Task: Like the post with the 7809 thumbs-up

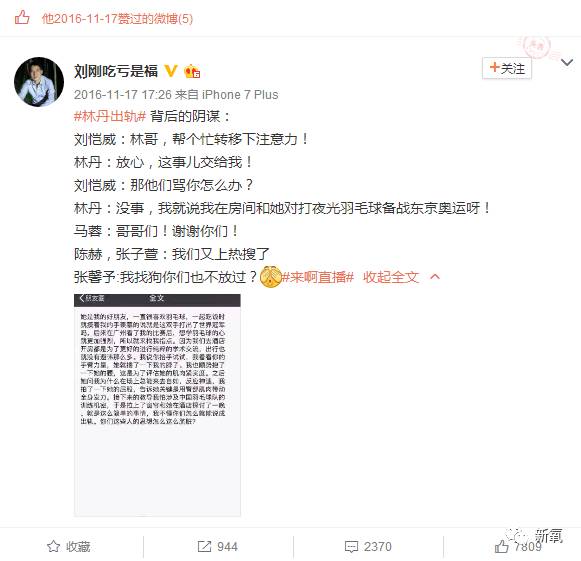Action: [502, 547]
